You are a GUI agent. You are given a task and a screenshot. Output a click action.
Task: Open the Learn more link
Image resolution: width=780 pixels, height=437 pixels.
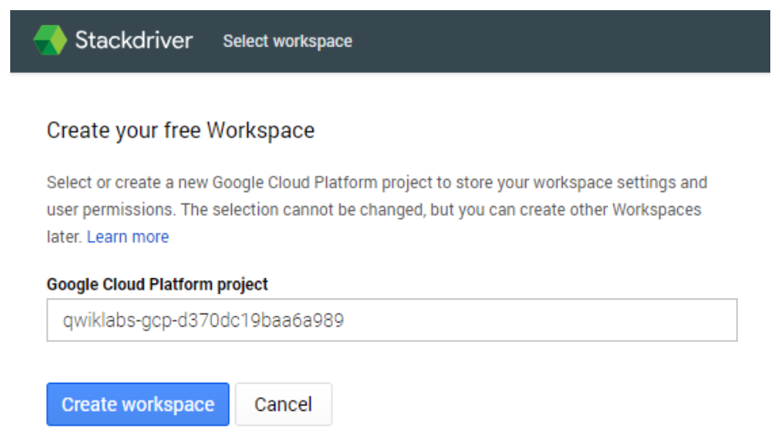pyautogui.click(x=128, y=237)
